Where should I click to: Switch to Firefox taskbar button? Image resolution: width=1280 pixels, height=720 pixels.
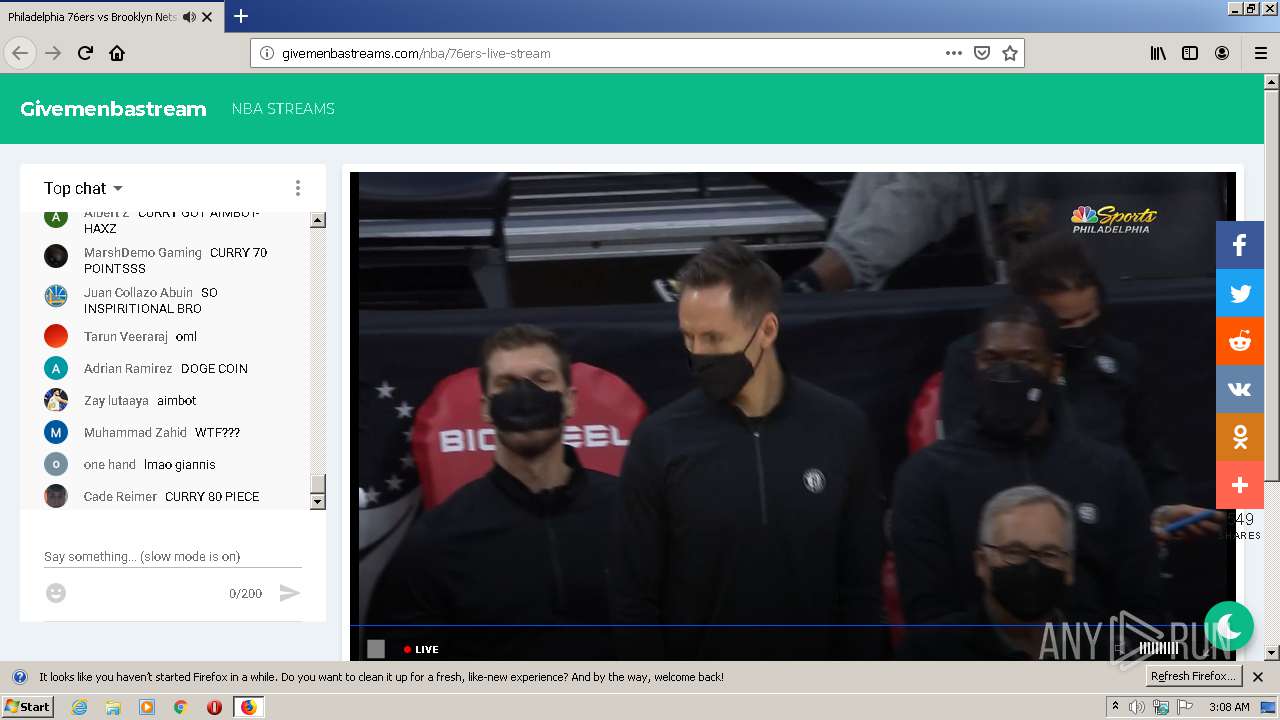[248, 707]
